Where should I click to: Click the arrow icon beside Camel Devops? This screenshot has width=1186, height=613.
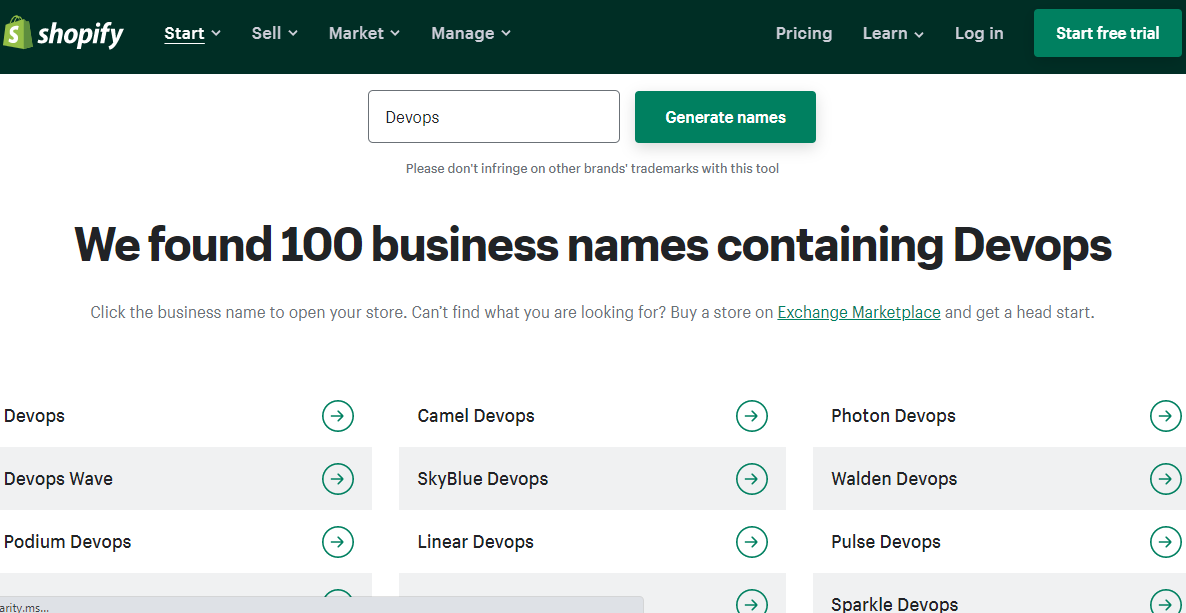coord(751,415)
